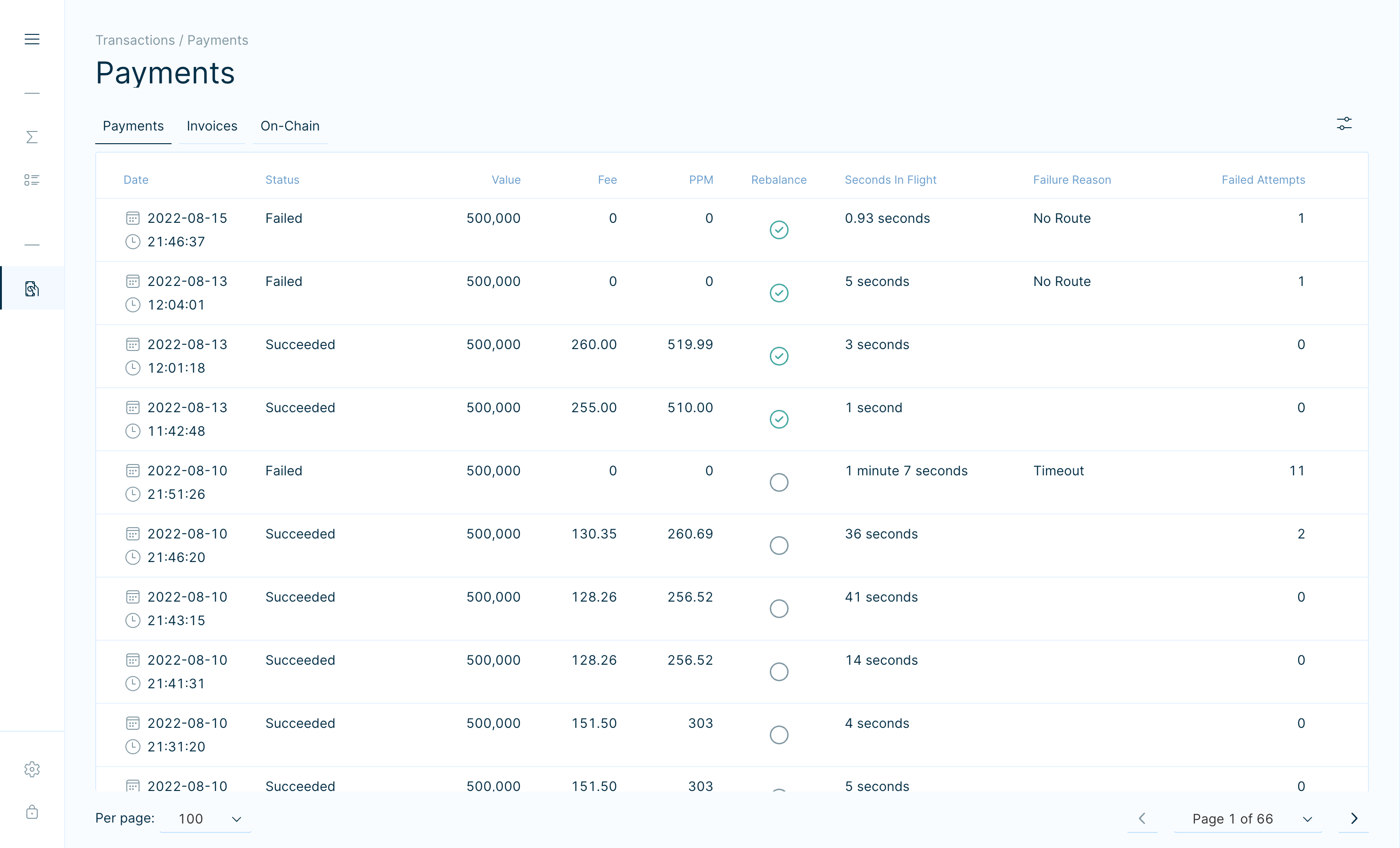The width and height of the screenshot is (1400, 848).
Task: Open settings gear in sidebar
Action: 32,769
